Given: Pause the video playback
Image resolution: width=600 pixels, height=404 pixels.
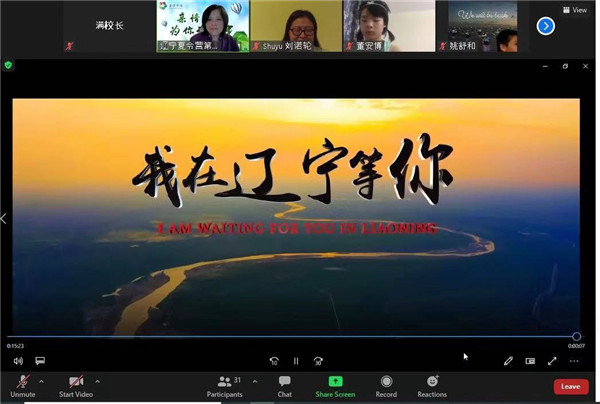Looking at the screenshot, I should tap(296, 361).
